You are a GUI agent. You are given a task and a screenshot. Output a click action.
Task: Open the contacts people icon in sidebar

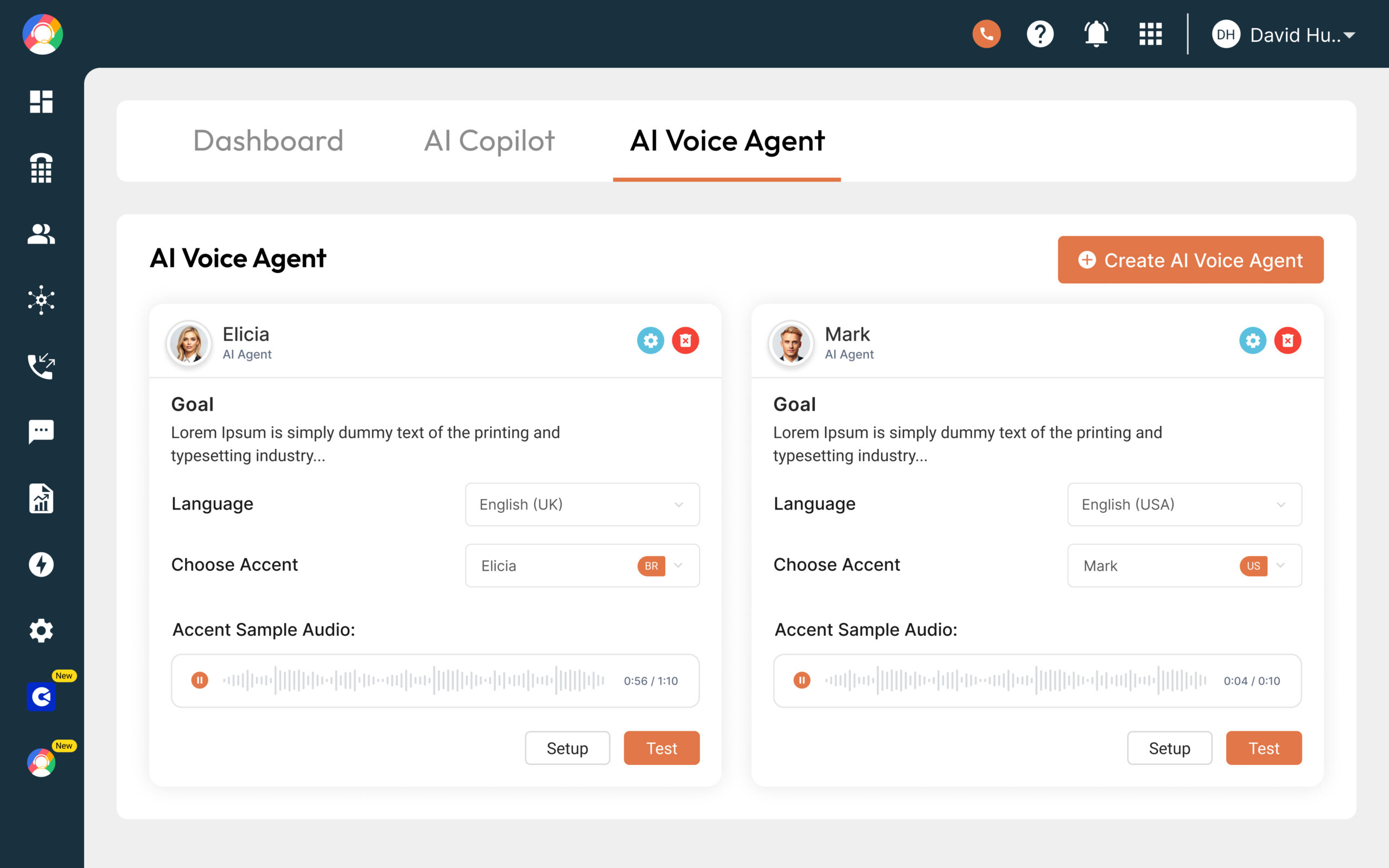(x=41, y=234)
